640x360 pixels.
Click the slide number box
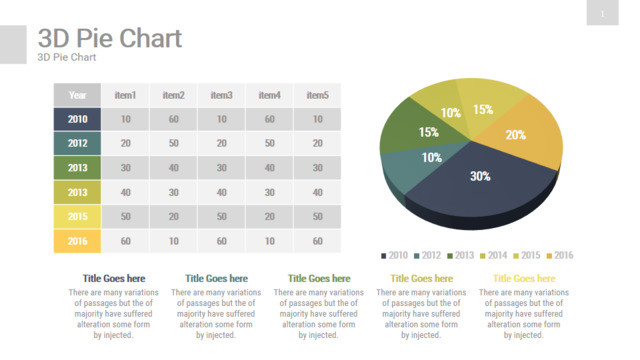pos(602,13)
